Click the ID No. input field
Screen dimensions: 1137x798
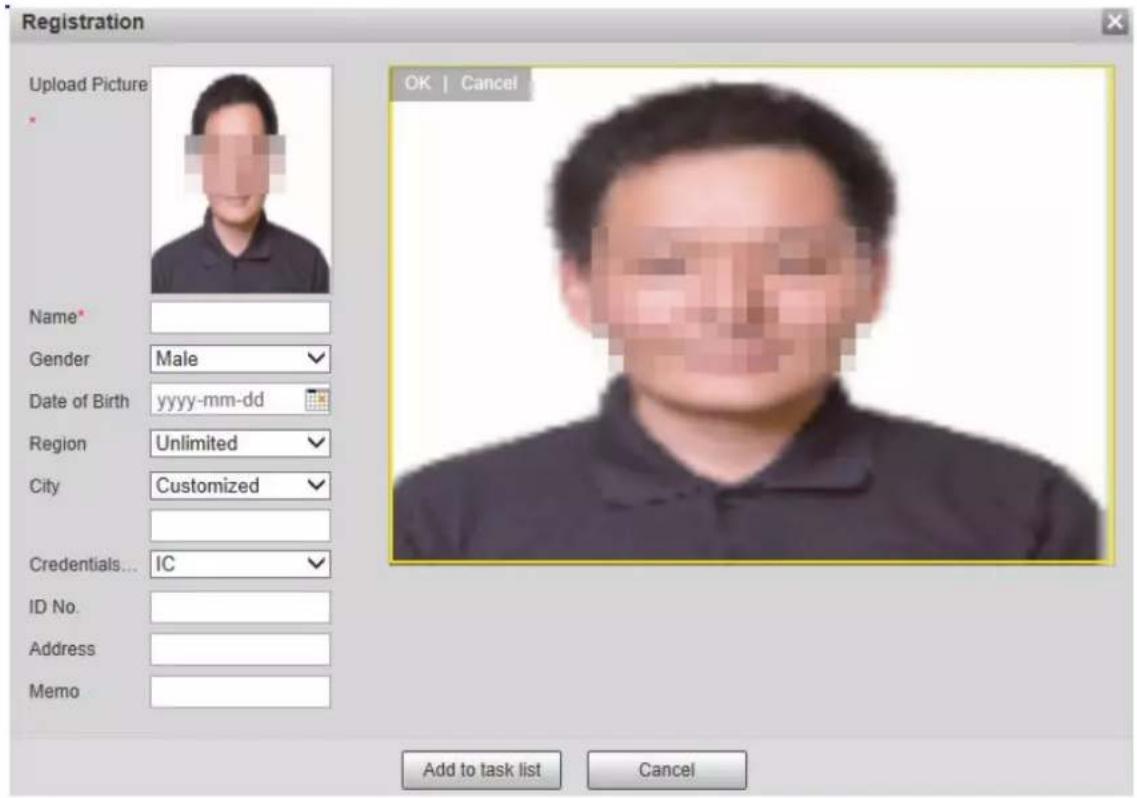[240, 607]
